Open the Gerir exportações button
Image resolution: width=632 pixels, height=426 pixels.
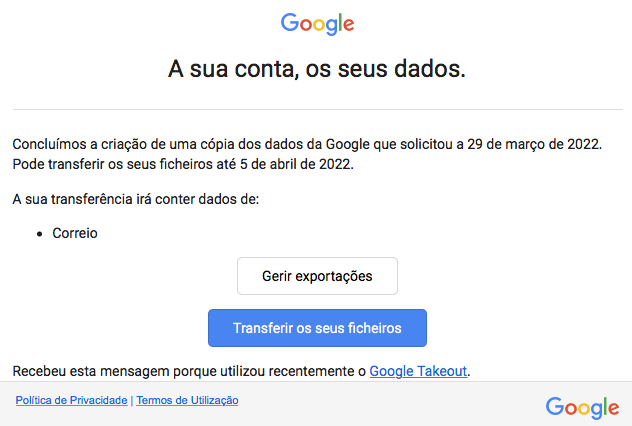(x=317, y=276)
